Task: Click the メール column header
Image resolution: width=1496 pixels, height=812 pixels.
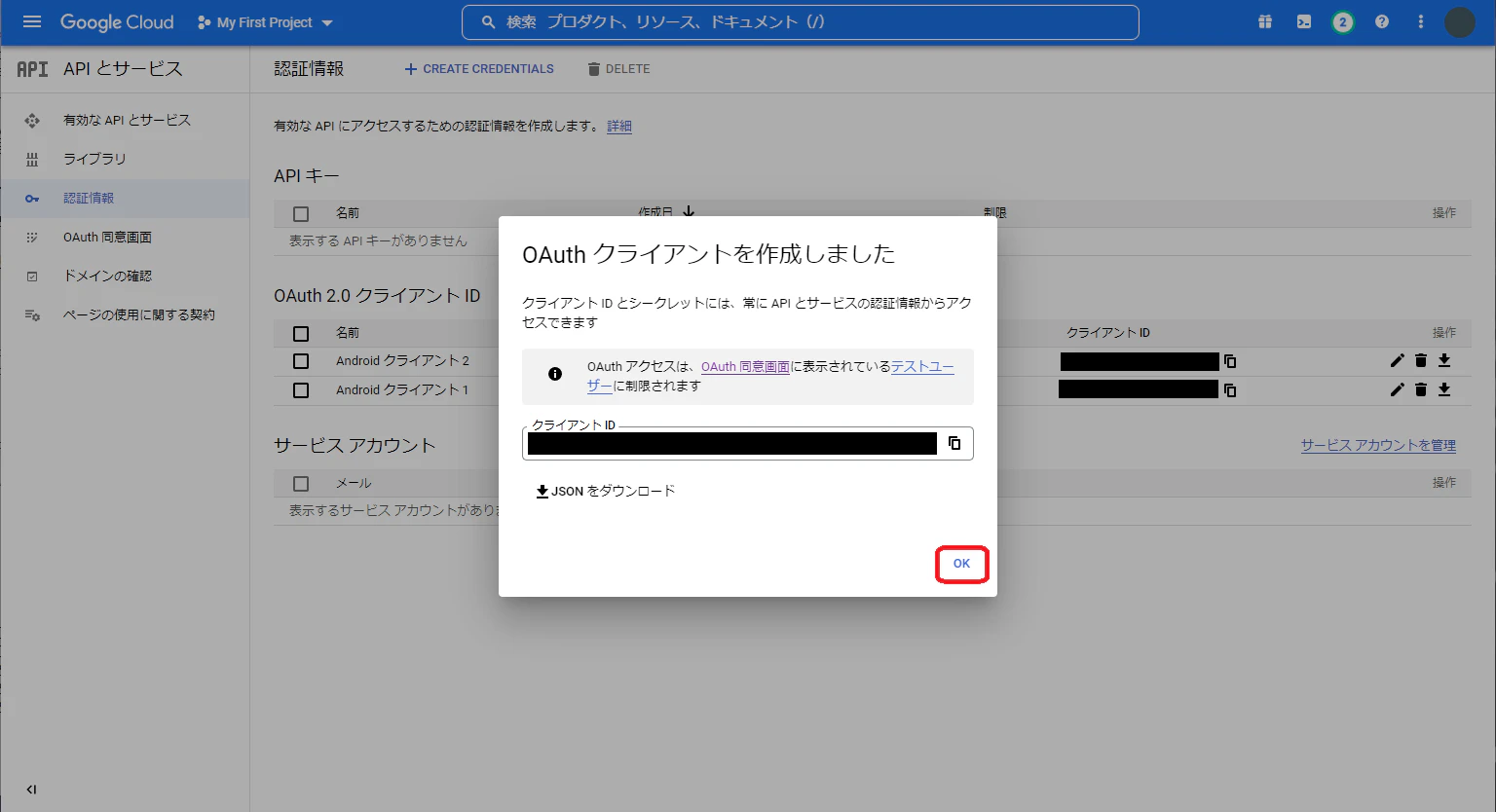Action: coord(354,483)
